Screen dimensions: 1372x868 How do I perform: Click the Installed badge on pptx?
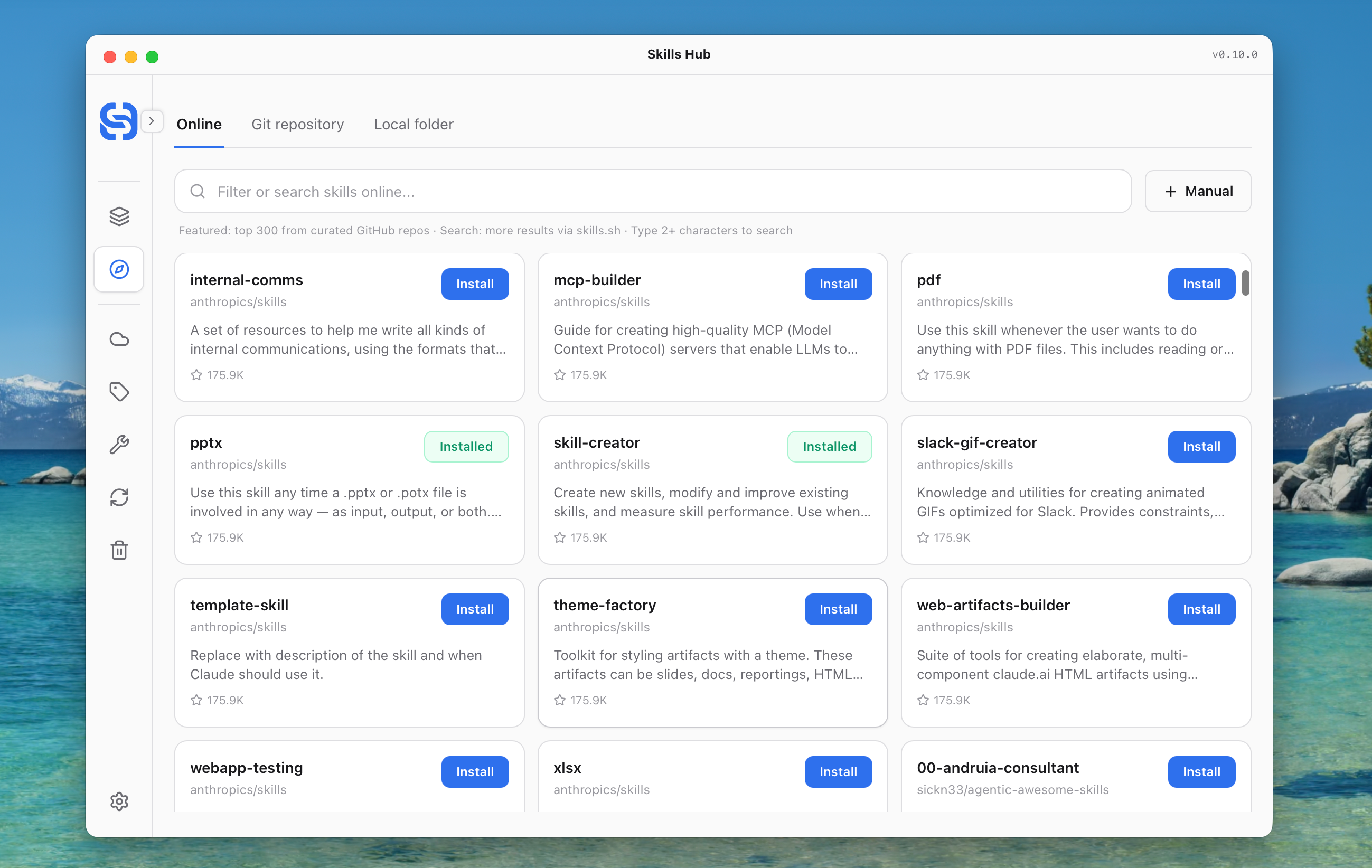point(467,447)
